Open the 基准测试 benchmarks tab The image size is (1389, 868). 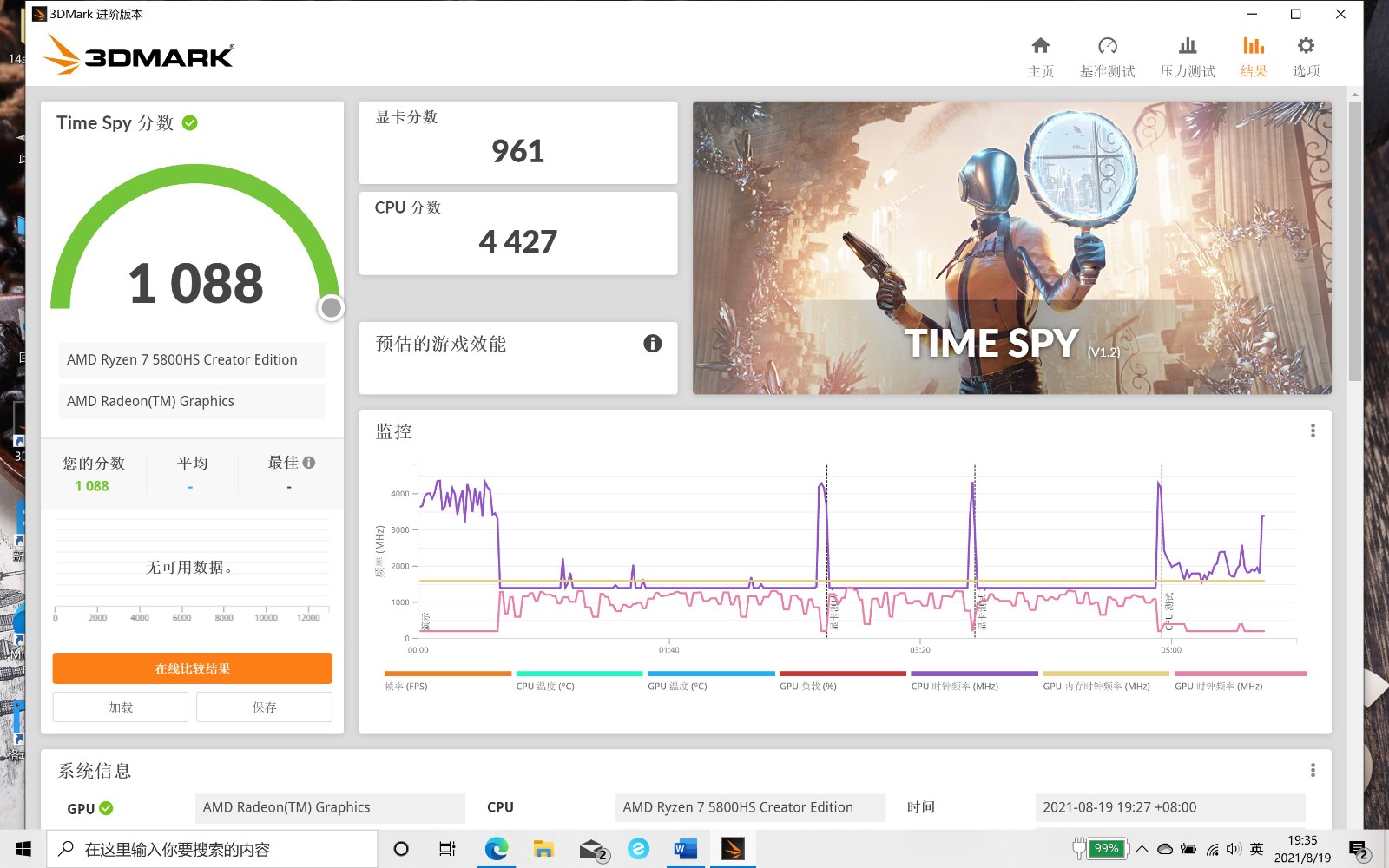click(x=1107, y=57)
